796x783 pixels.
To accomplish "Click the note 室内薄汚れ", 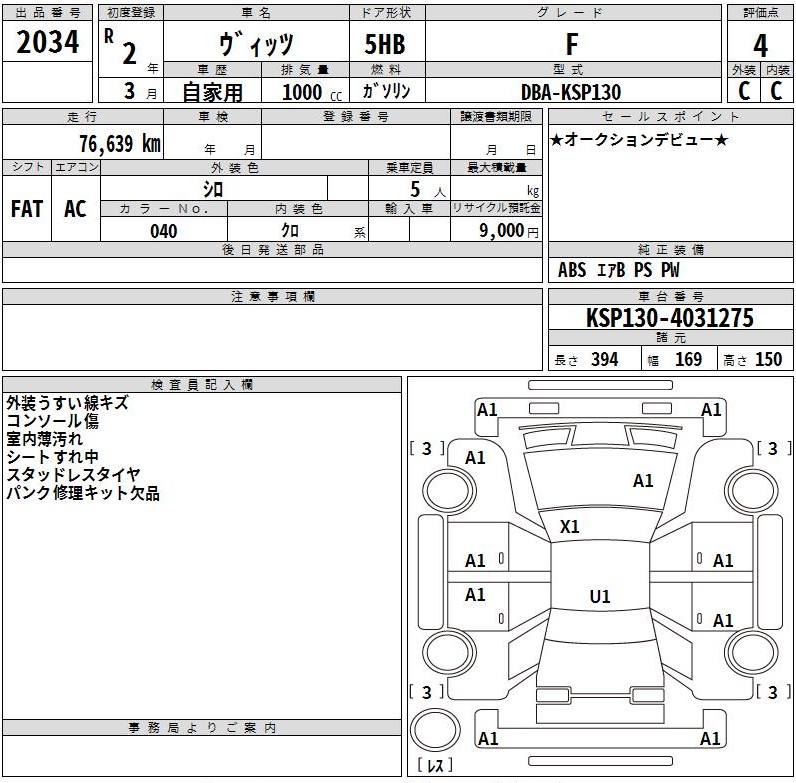I will point(44,439).
